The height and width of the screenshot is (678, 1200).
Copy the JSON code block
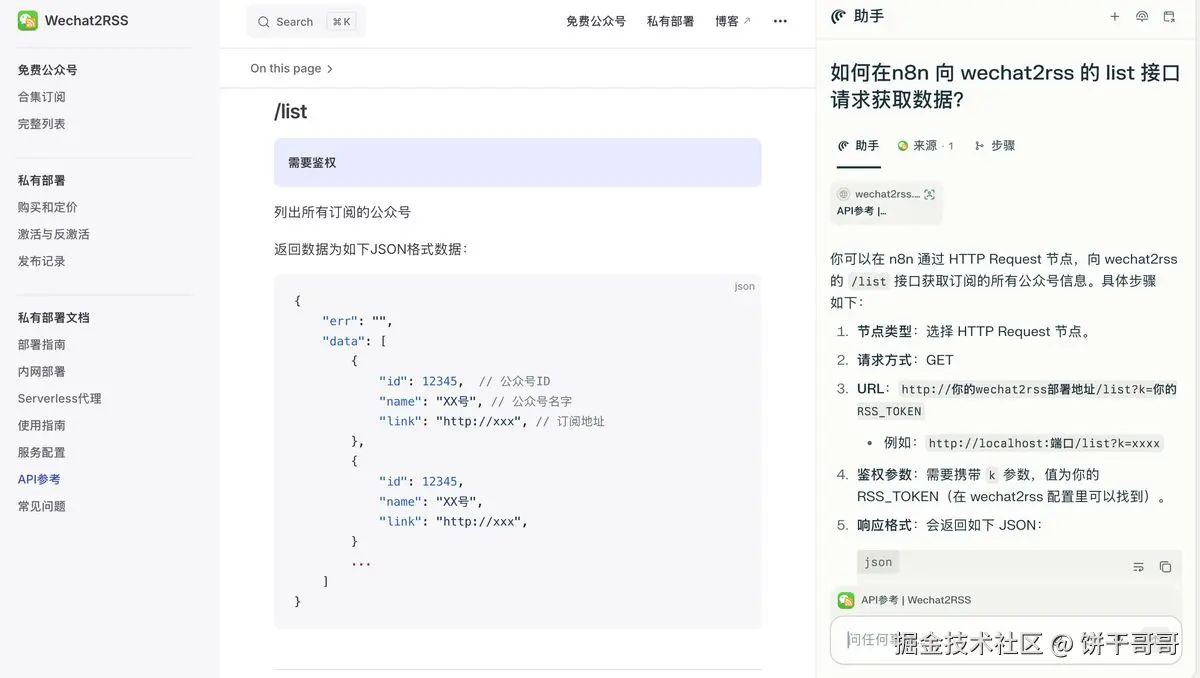pos(1165,566)
